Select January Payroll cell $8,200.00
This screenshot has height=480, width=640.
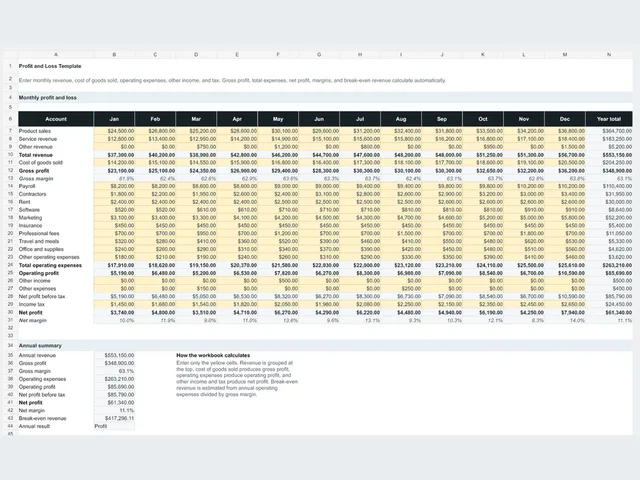[114, 186]
